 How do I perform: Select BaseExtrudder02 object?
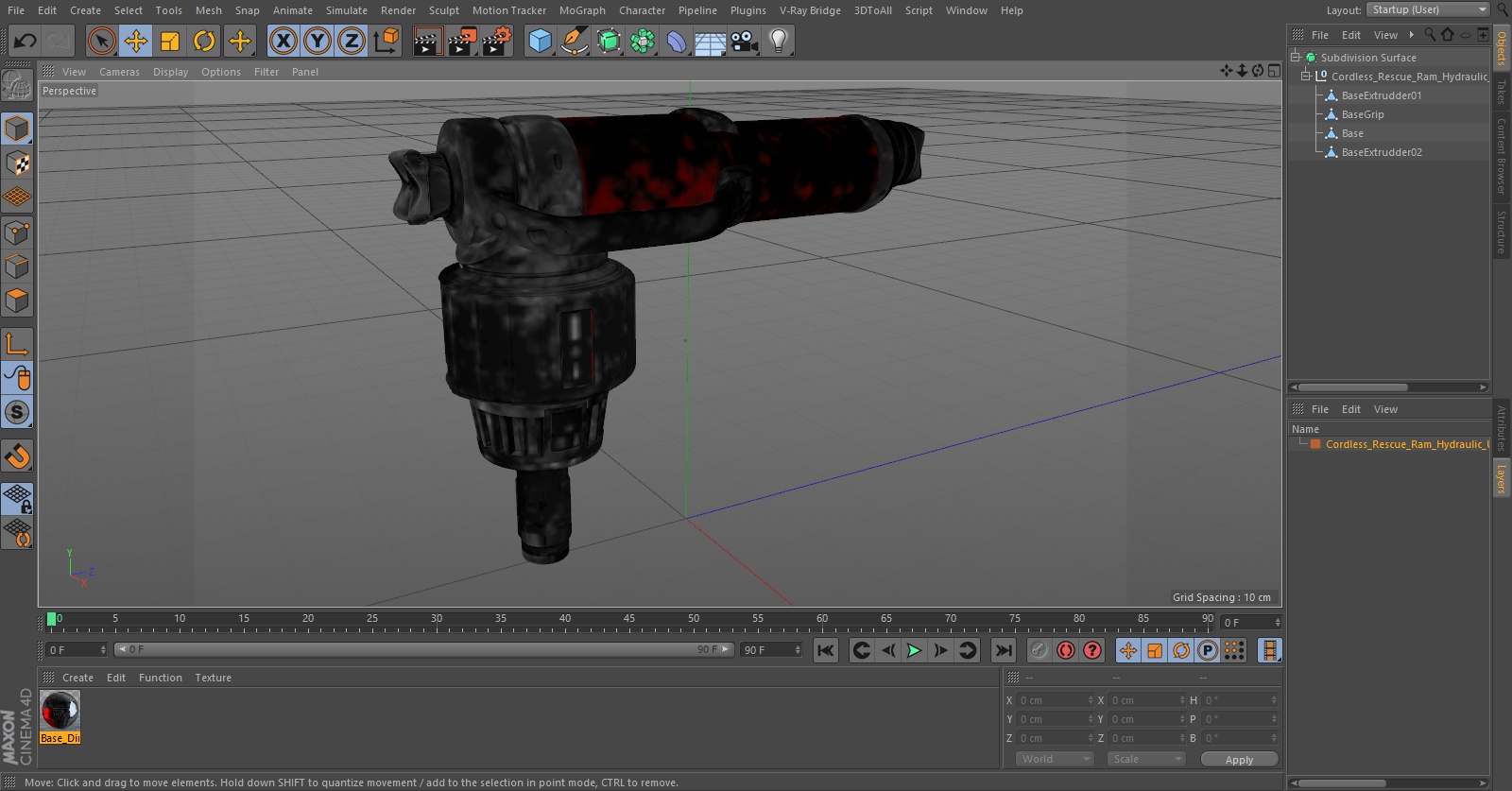1381,152
